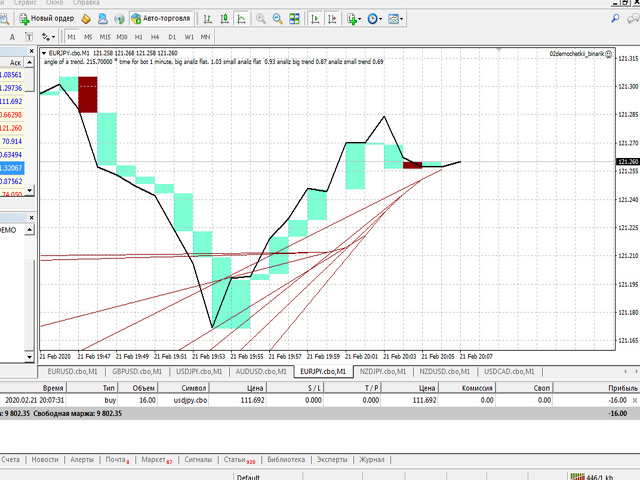Switch to the GBPUSD.cbo,M1 chart tab
The width and height of the screenshot is (640, 480).
tap(137, 371)
